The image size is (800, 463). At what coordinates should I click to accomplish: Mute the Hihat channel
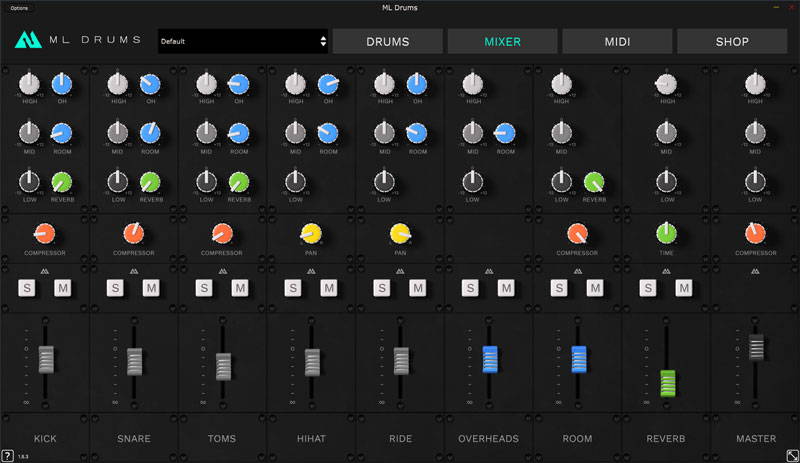pos(329,288)
